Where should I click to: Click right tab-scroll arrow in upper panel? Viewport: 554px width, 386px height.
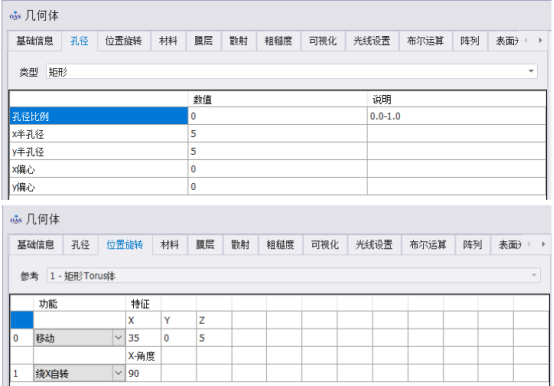540,41
